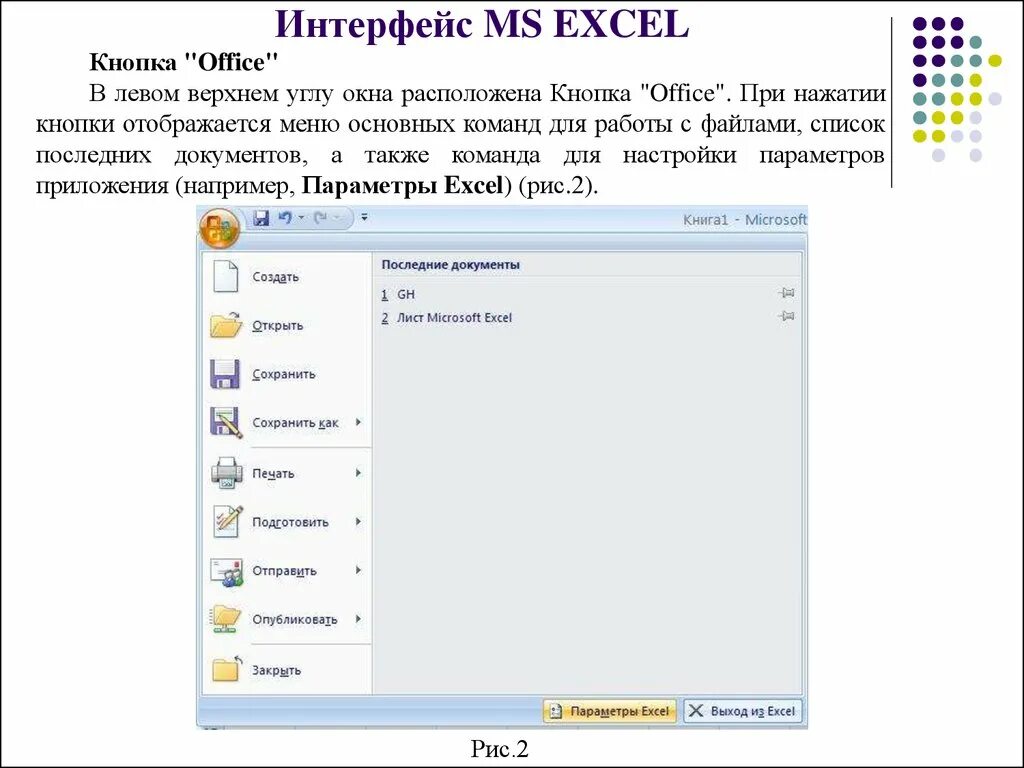Screen dimensions: 1024x768
Task: Click the floppy disk icon for Сохранить
Action: pos(225,374)
